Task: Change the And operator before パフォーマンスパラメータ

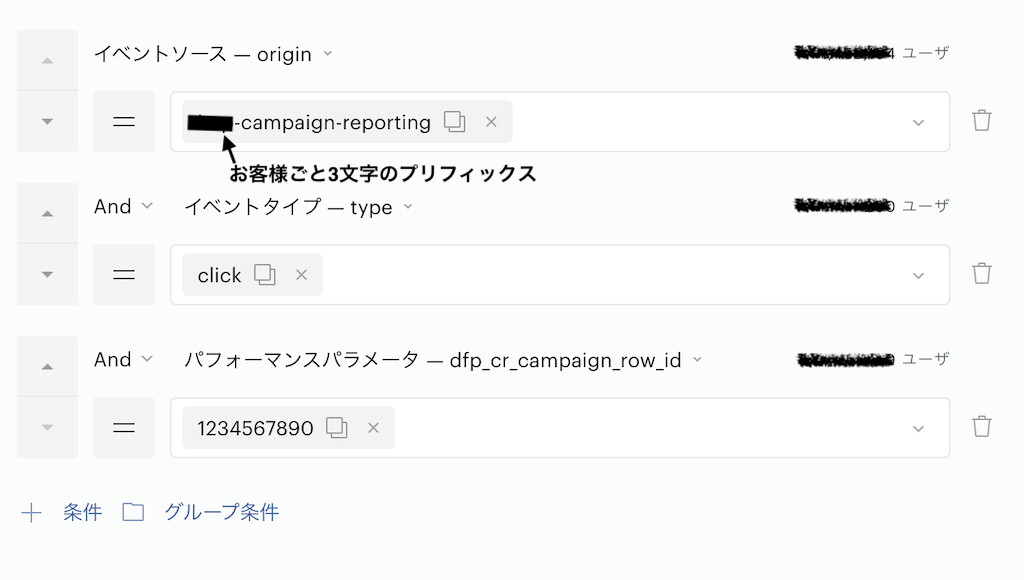Action: pyautogui.click(x=123, y=359)
